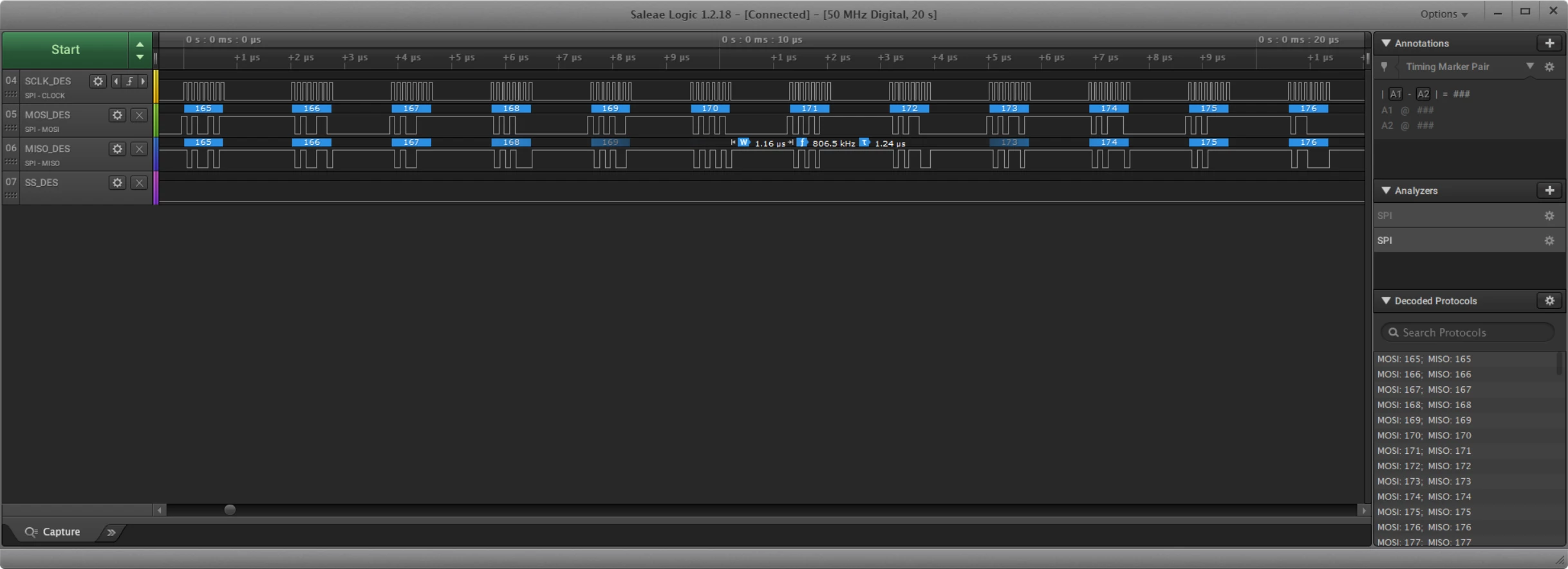This screenshot has height=569, width=1568.
Task: Open Timing Marker Pair dropdown arrow
Action: pyautogui.click(x=1529, y=66)
